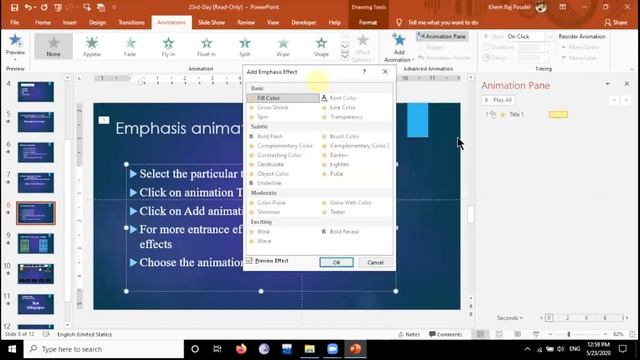Image resolution: width=640 pixels, height=360 pixels.
Task: Customize Quick Access Toolbar dropdown arrow
Action: 114,7
